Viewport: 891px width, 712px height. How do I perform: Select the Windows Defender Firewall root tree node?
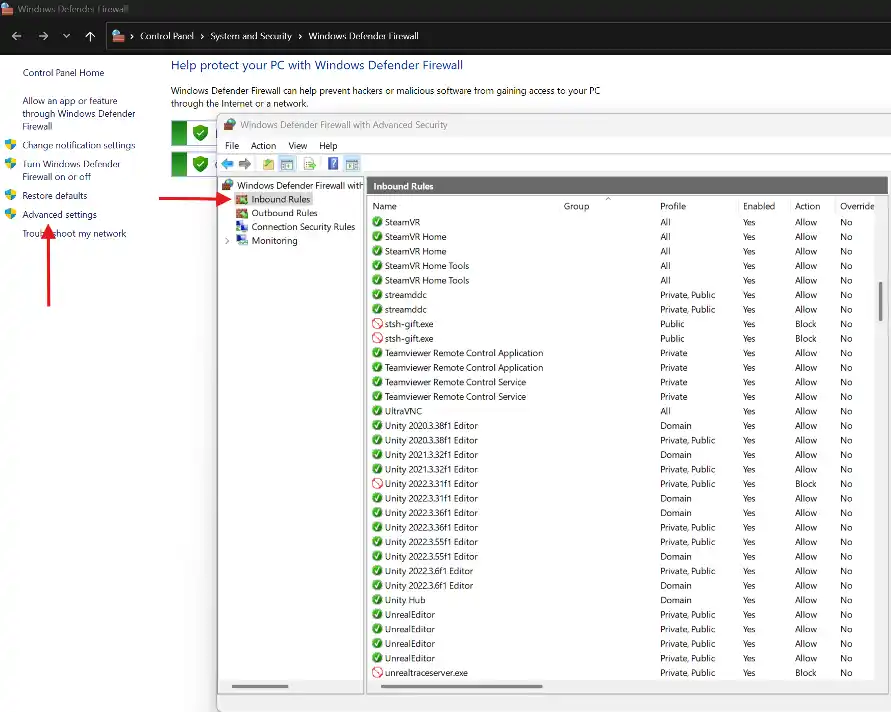(299, 185)
